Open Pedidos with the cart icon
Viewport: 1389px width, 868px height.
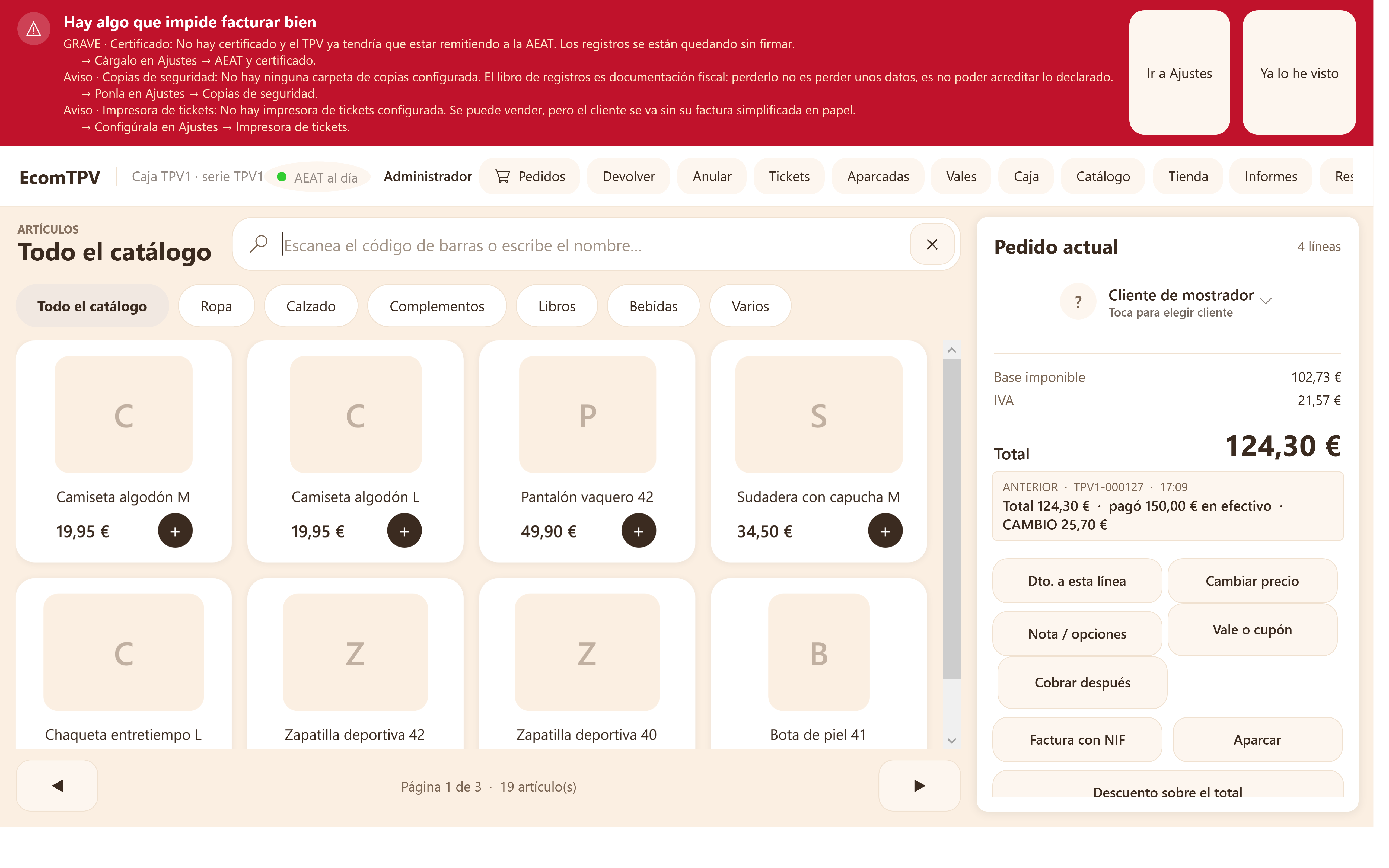click(529, 176)
